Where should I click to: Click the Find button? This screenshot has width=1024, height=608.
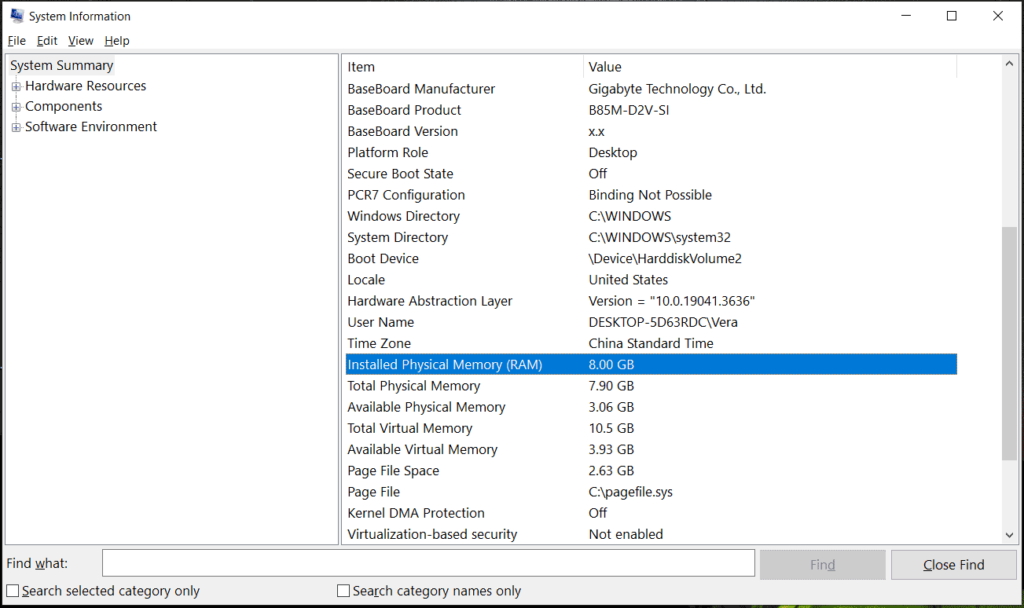click(822, 564)
